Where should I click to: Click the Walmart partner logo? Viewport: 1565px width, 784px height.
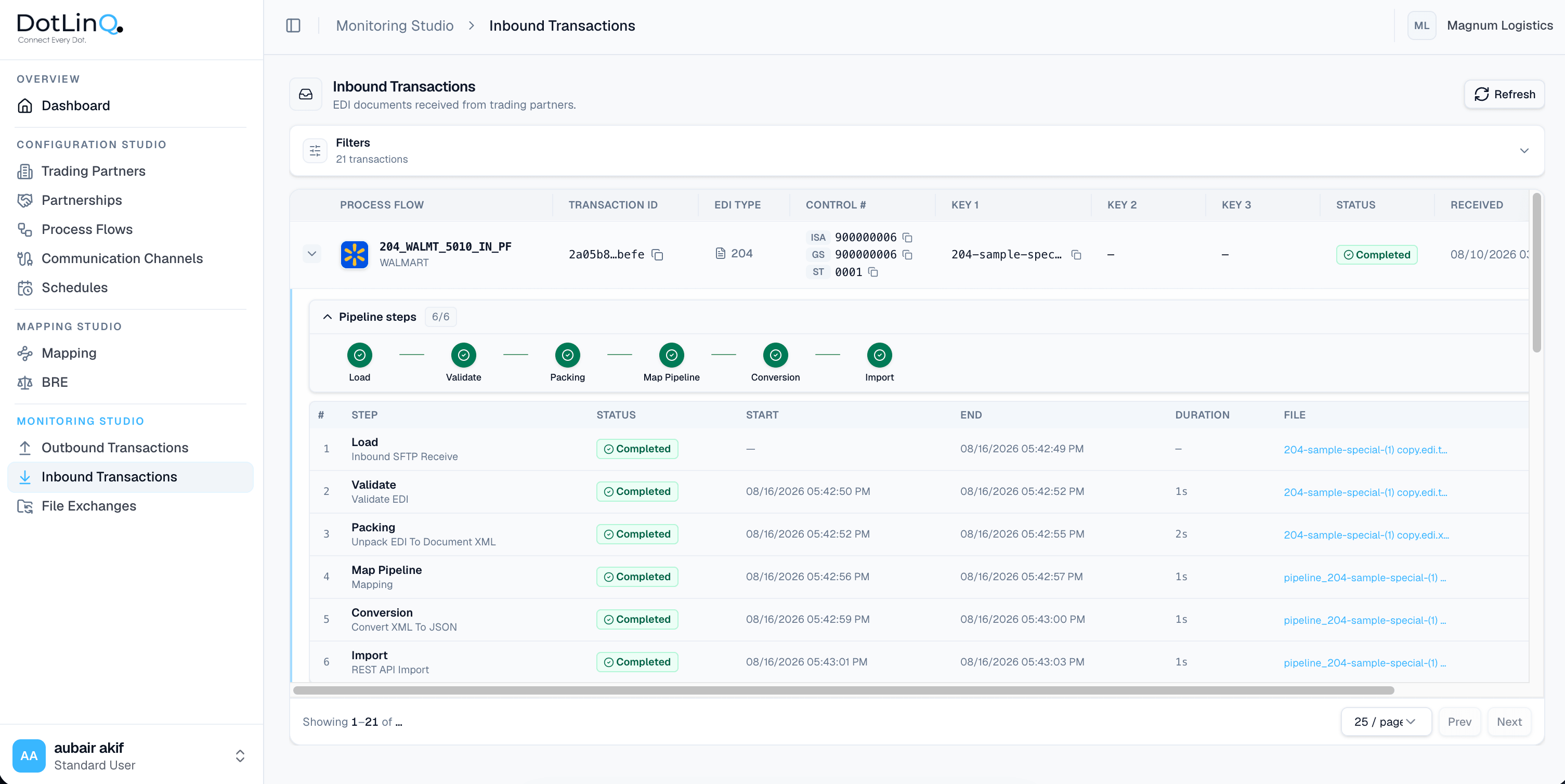[x=354, y=254]
